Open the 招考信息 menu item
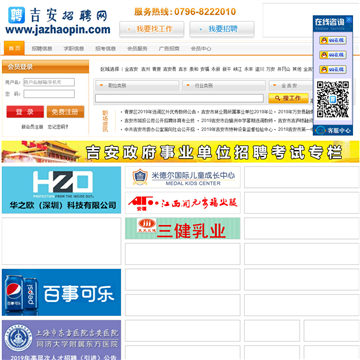Viewport: 360px width, 360px height. pos(105,48)
